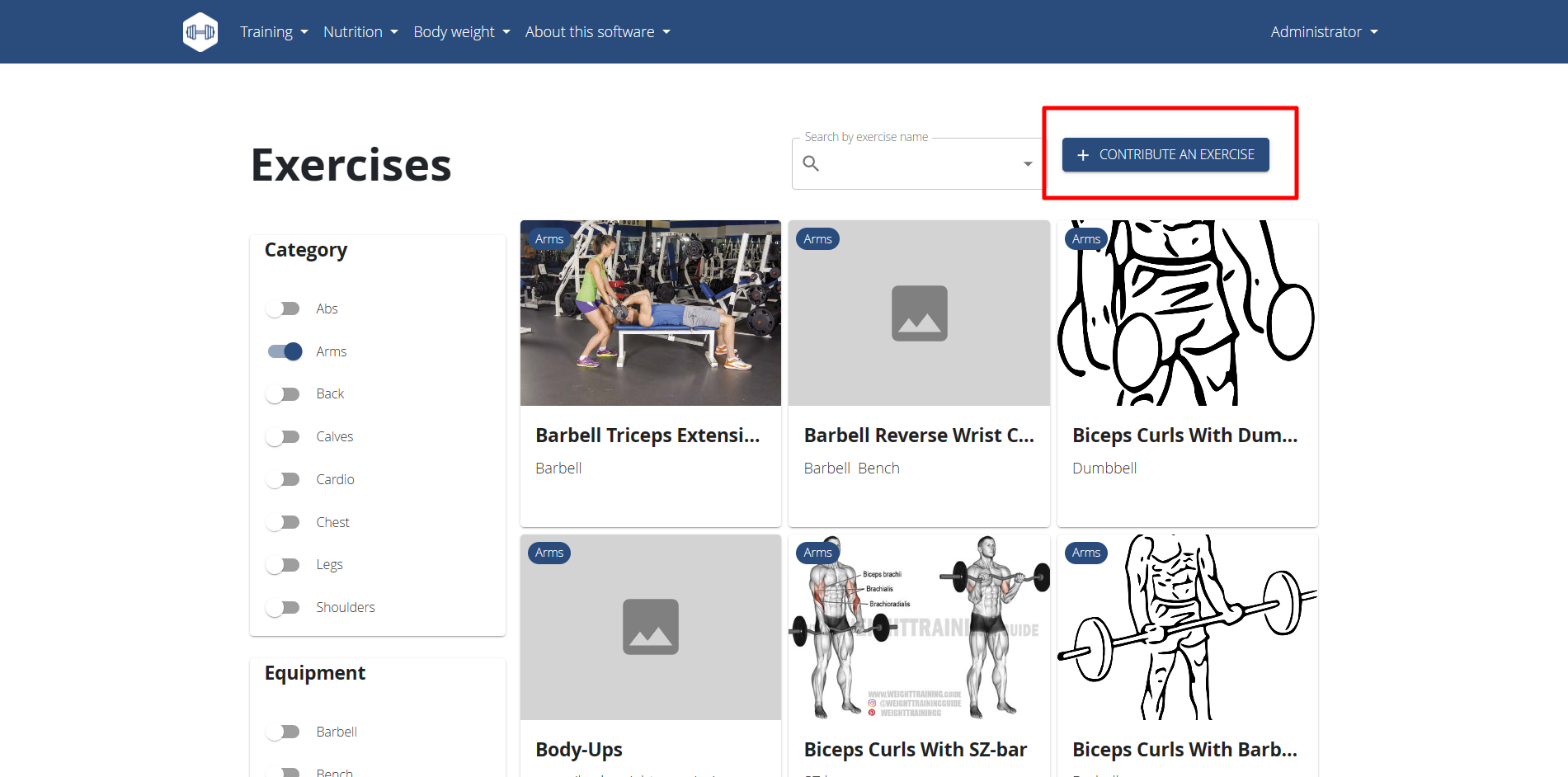Click Arms badge on Biceps Curls With SZ-bar card

click(817, 553)
